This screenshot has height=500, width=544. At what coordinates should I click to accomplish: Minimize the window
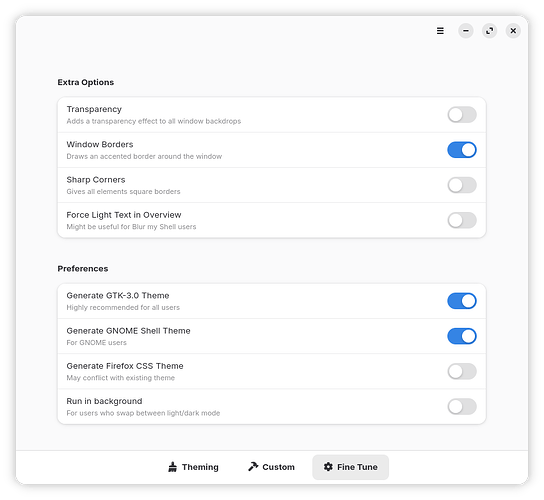click(x=466, y=31)
